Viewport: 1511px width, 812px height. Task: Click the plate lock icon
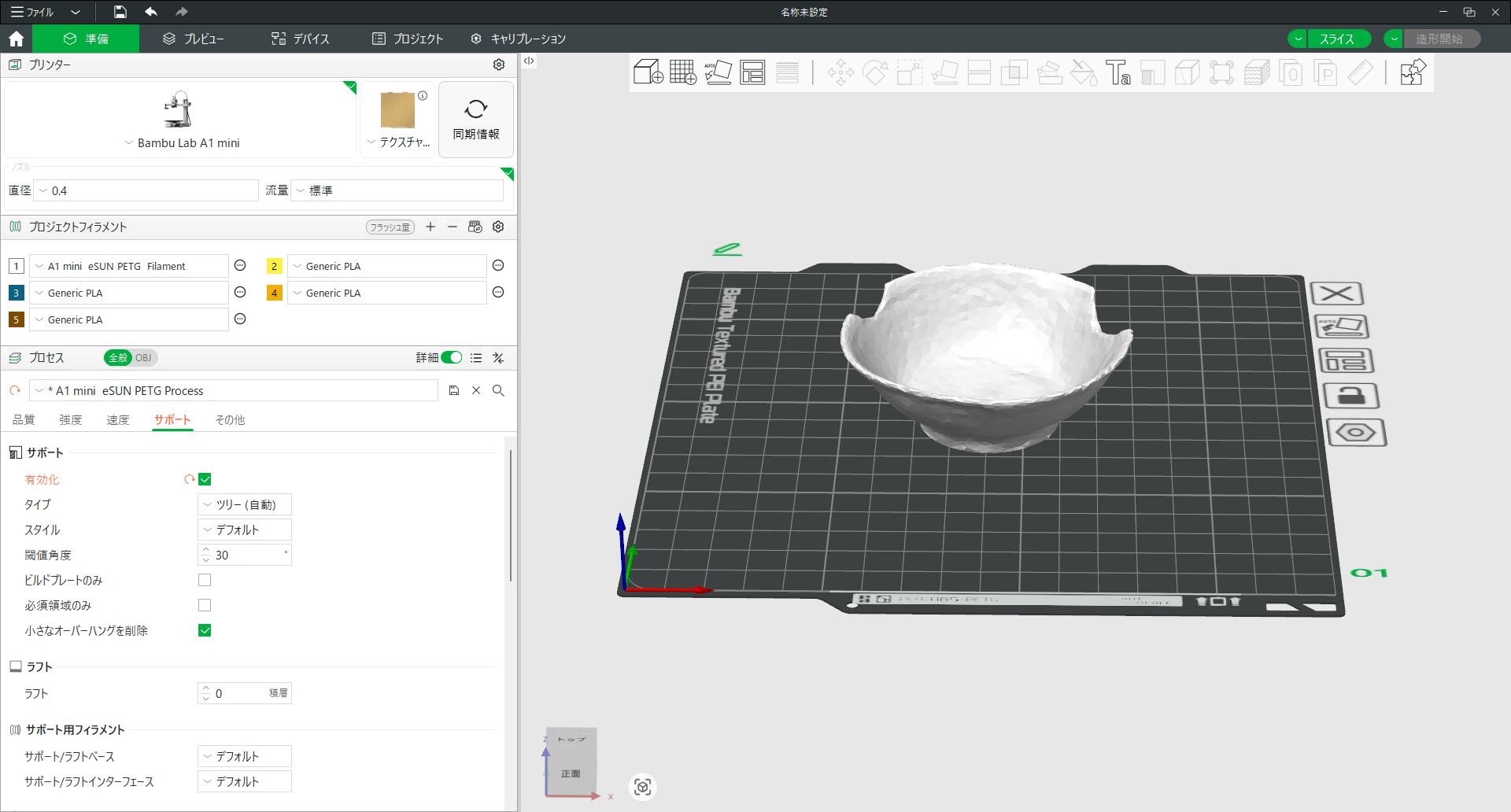[x=1351, y=395]
